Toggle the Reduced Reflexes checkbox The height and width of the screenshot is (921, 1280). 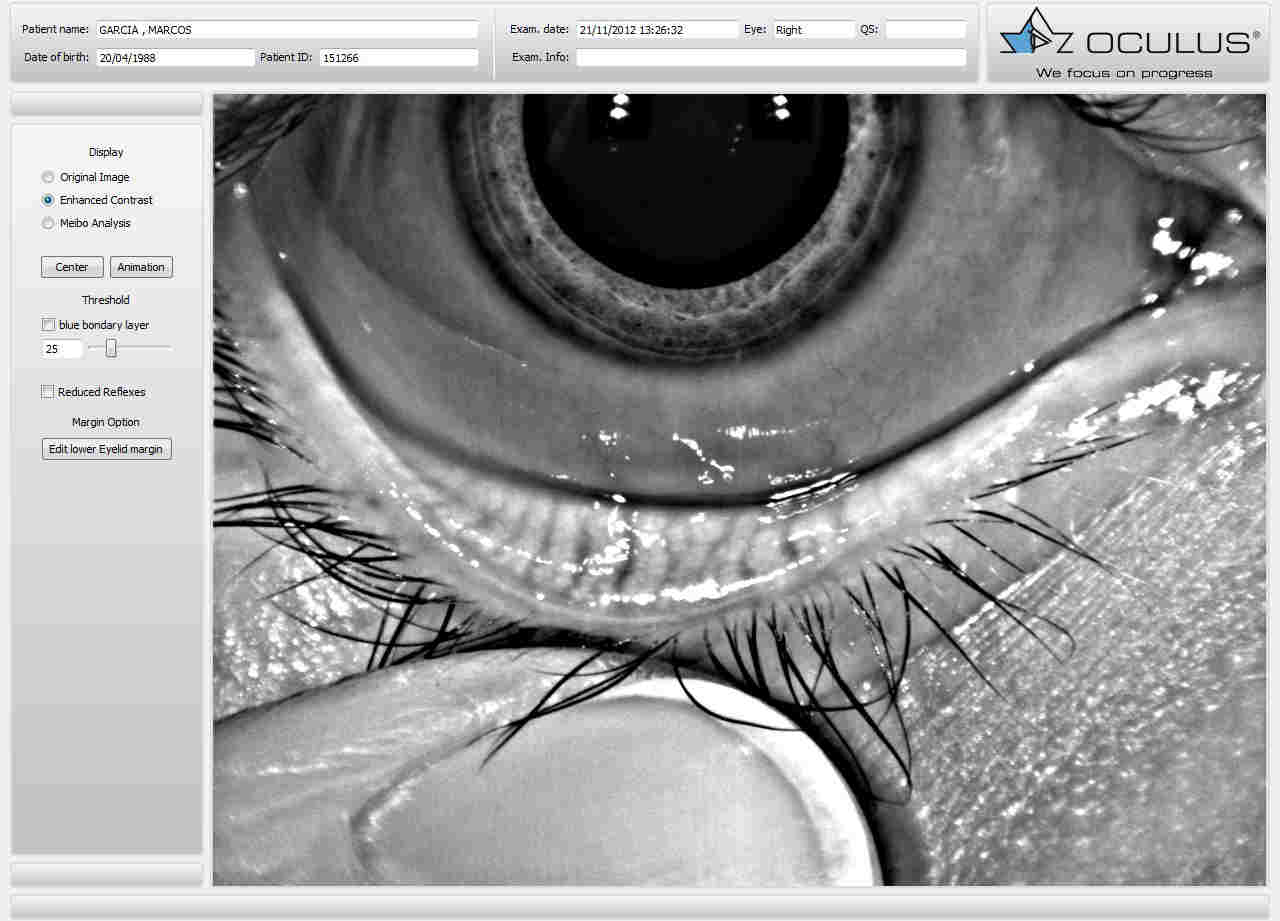tap(48, 392)
